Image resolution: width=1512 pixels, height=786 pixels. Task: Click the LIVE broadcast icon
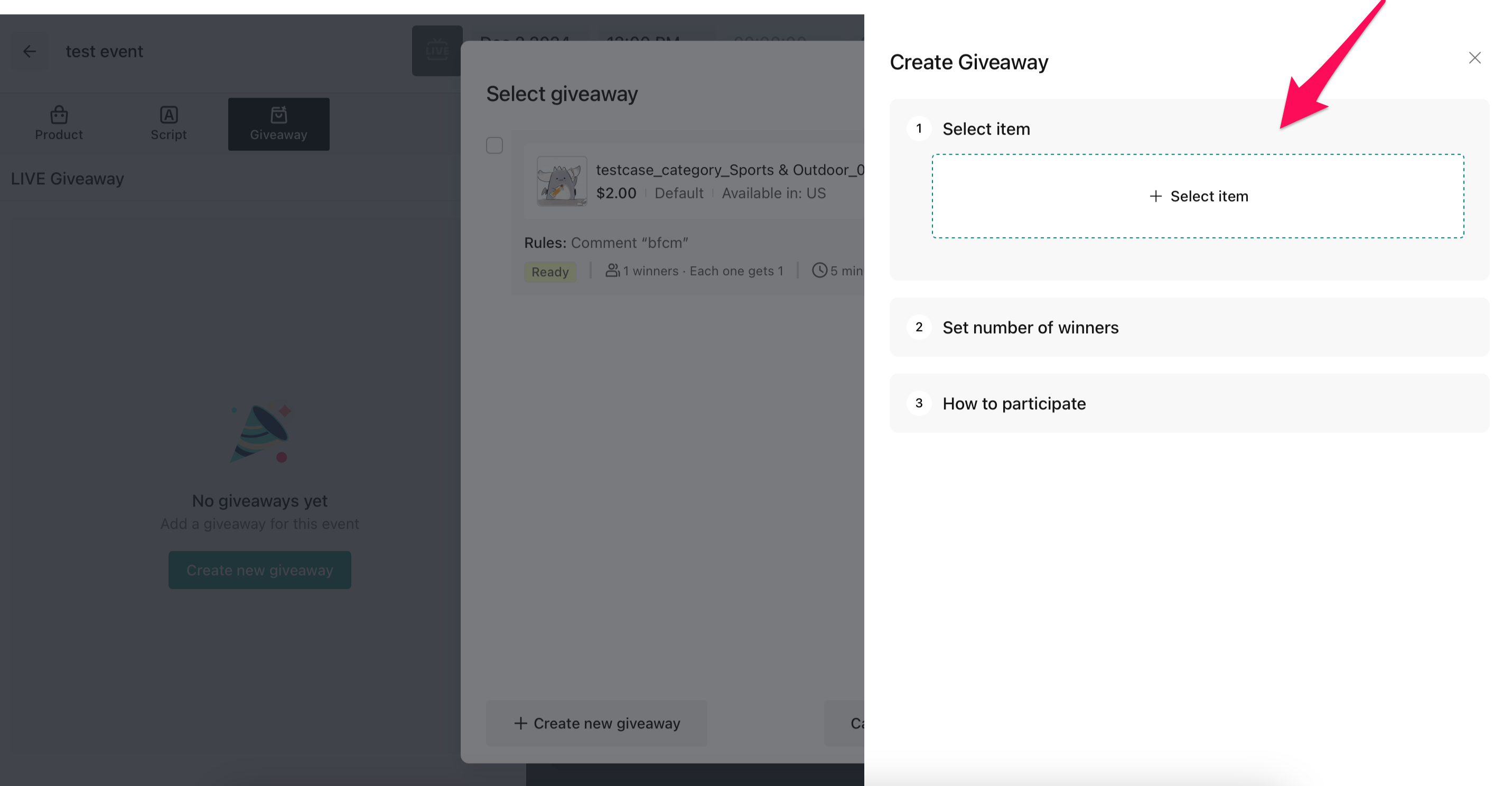(x=437, y=51)
